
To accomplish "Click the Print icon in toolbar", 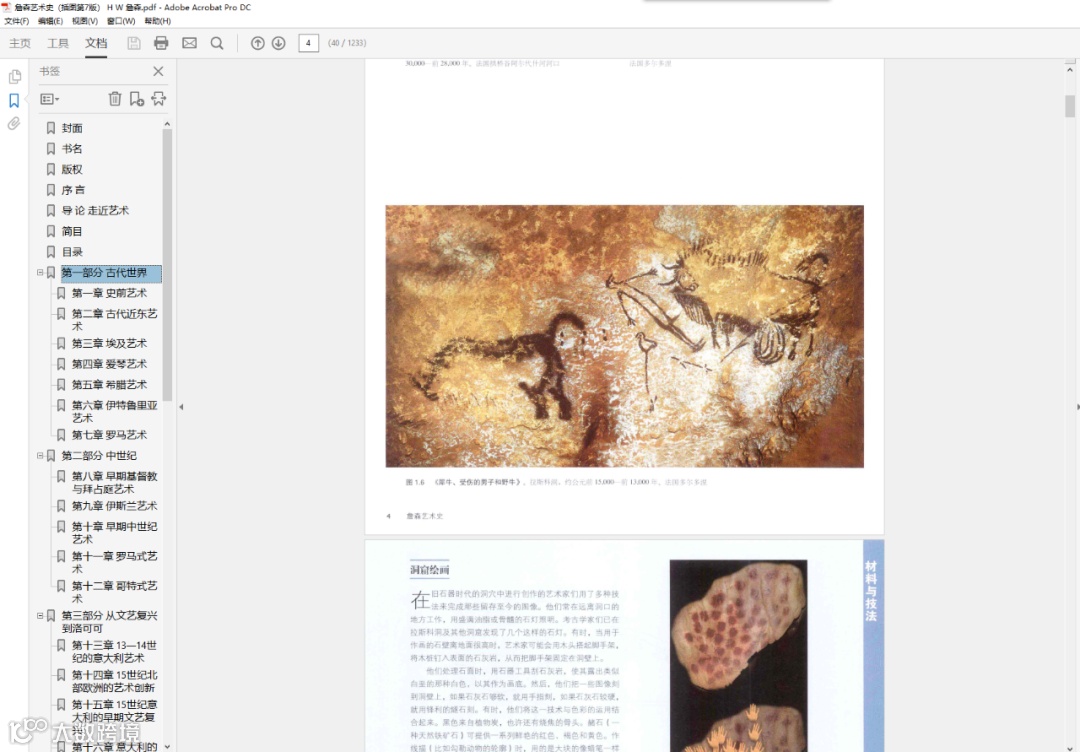I will point(161,43).
